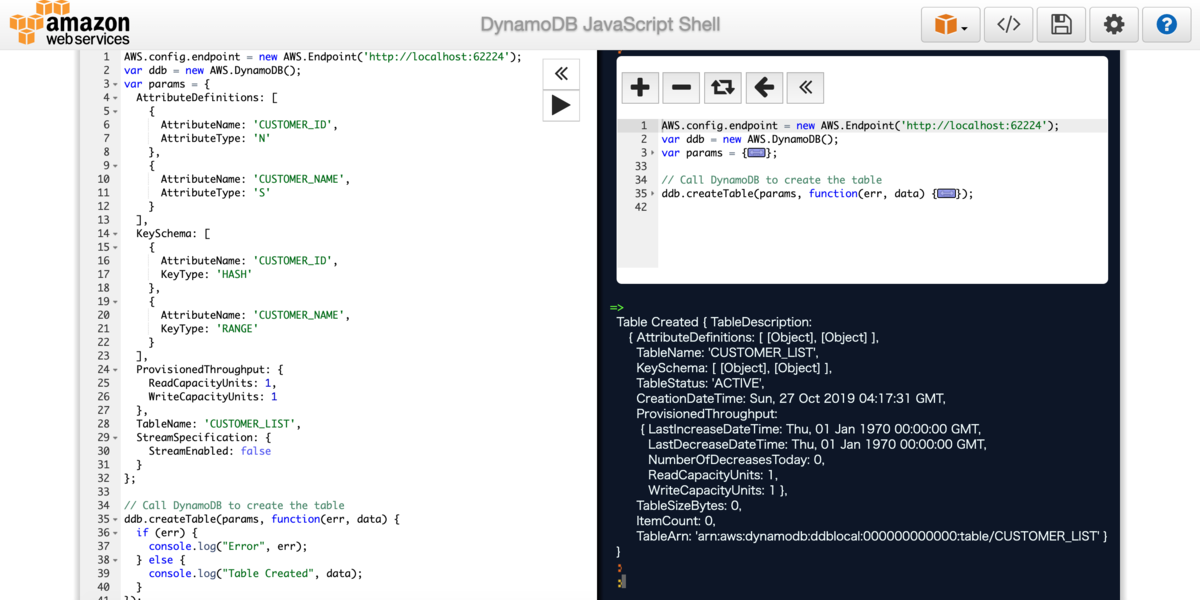The height and width of the screenshot is (600, 1200).
Task: Click the TableSizeBytes: 0 output line
Action: [688, 505]
